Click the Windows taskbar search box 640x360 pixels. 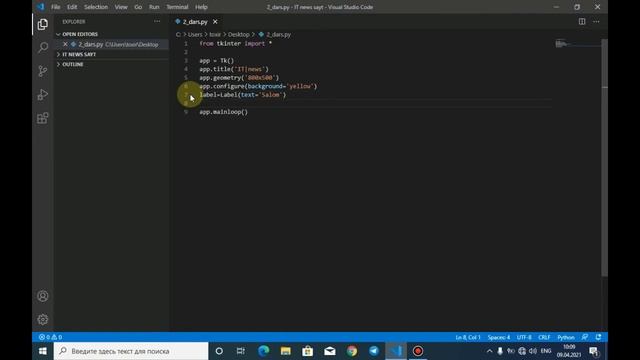click(131, 351)
